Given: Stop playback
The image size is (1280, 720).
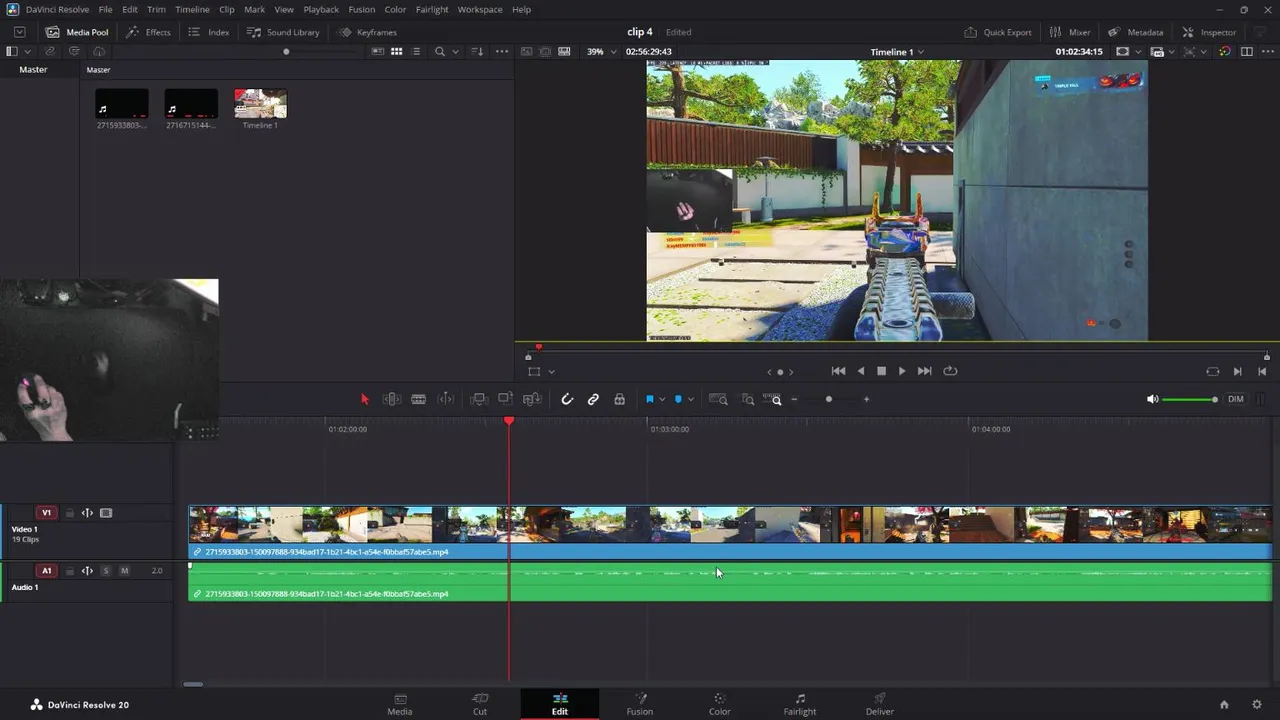Looking at the screenshot, I should pos(881,371).
